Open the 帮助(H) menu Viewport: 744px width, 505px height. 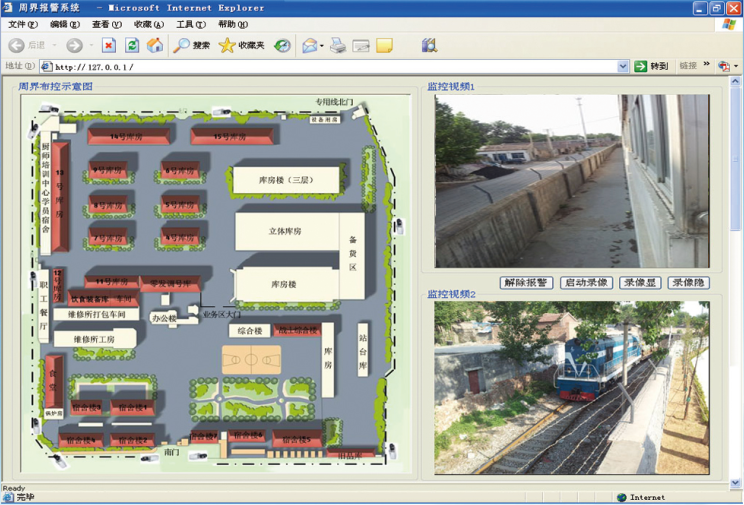click(233, 24)
